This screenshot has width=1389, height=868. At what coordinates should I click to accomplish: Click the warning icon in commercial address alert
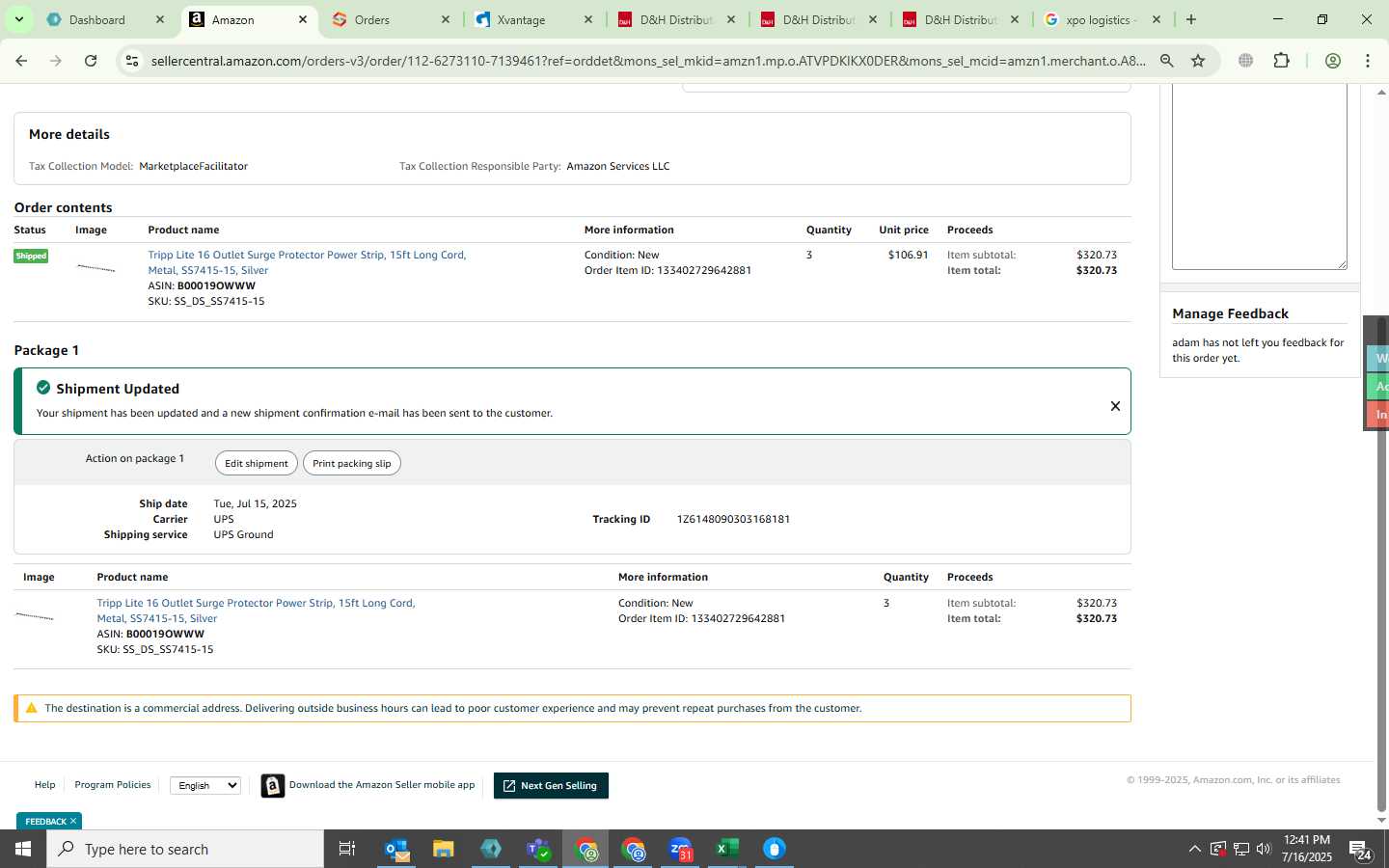click(x=31, y=708)
